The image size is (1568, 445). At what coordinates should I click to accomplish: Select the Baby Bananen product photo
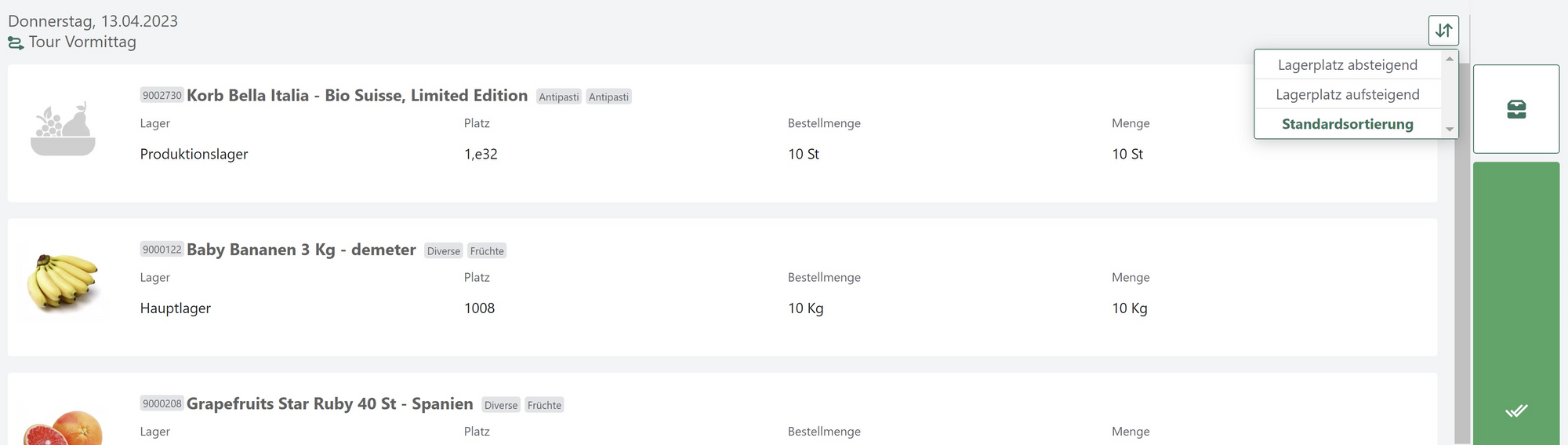point(63,283)
